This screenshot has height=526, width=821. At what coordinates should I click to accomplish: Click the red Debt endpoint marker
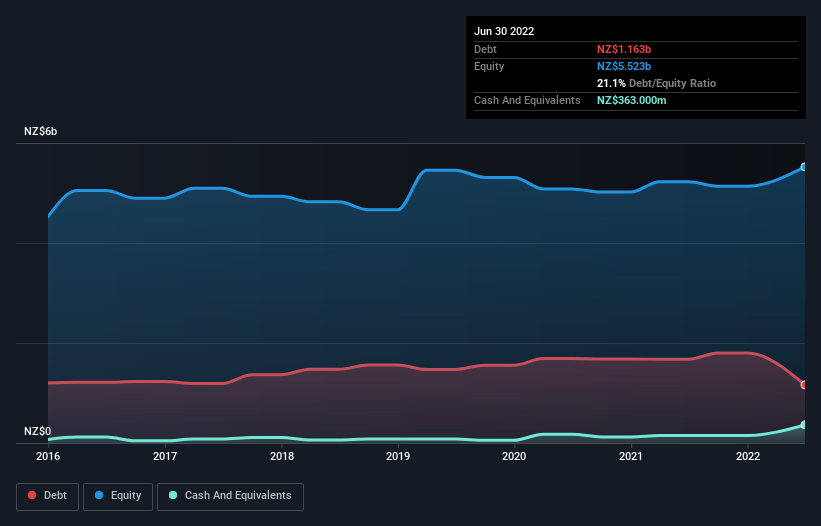coord(804,385)
